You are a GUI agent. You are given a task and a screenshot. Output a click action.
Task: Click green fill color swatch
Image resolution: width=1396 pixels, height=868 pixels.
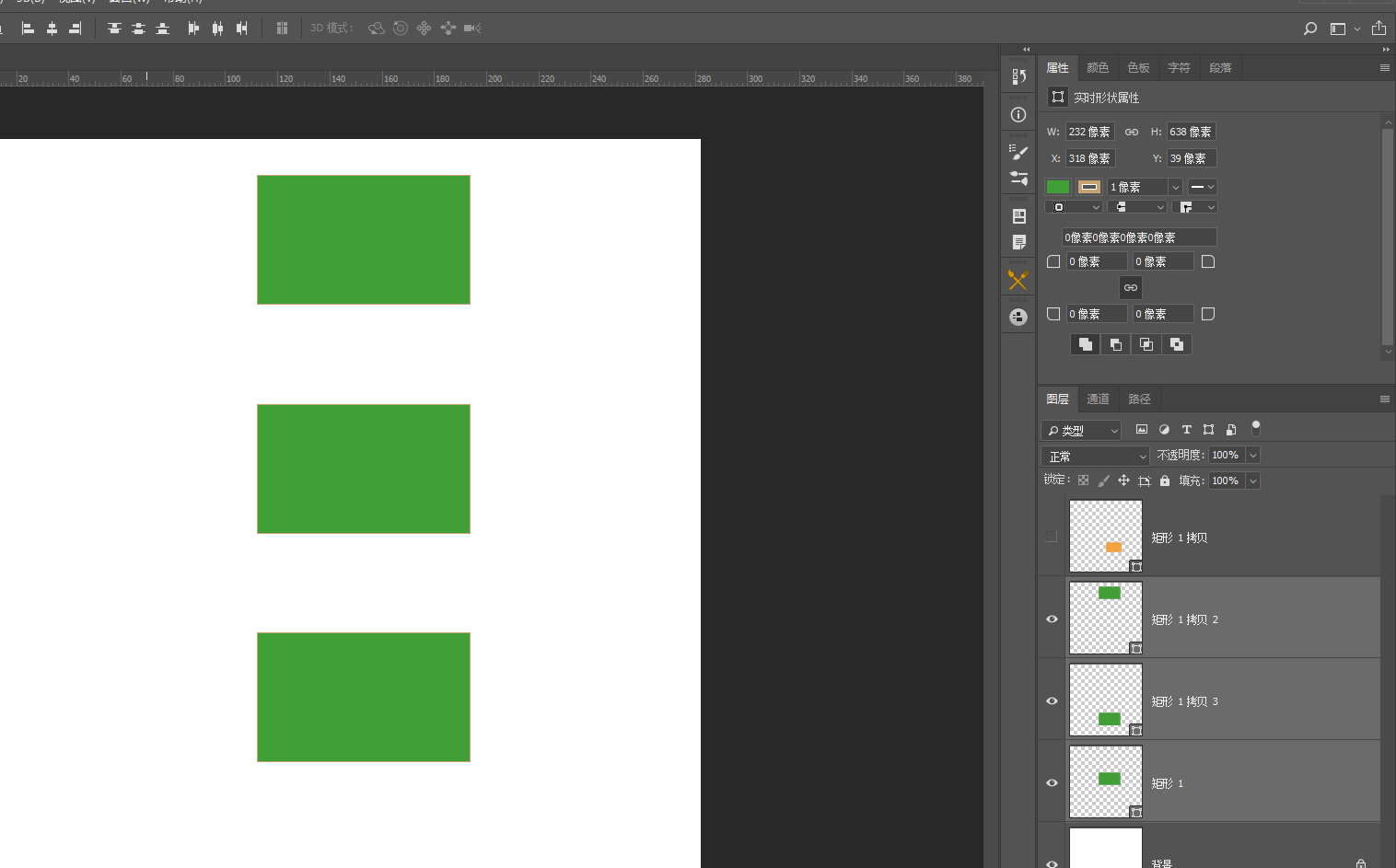tap(1058, 187)
